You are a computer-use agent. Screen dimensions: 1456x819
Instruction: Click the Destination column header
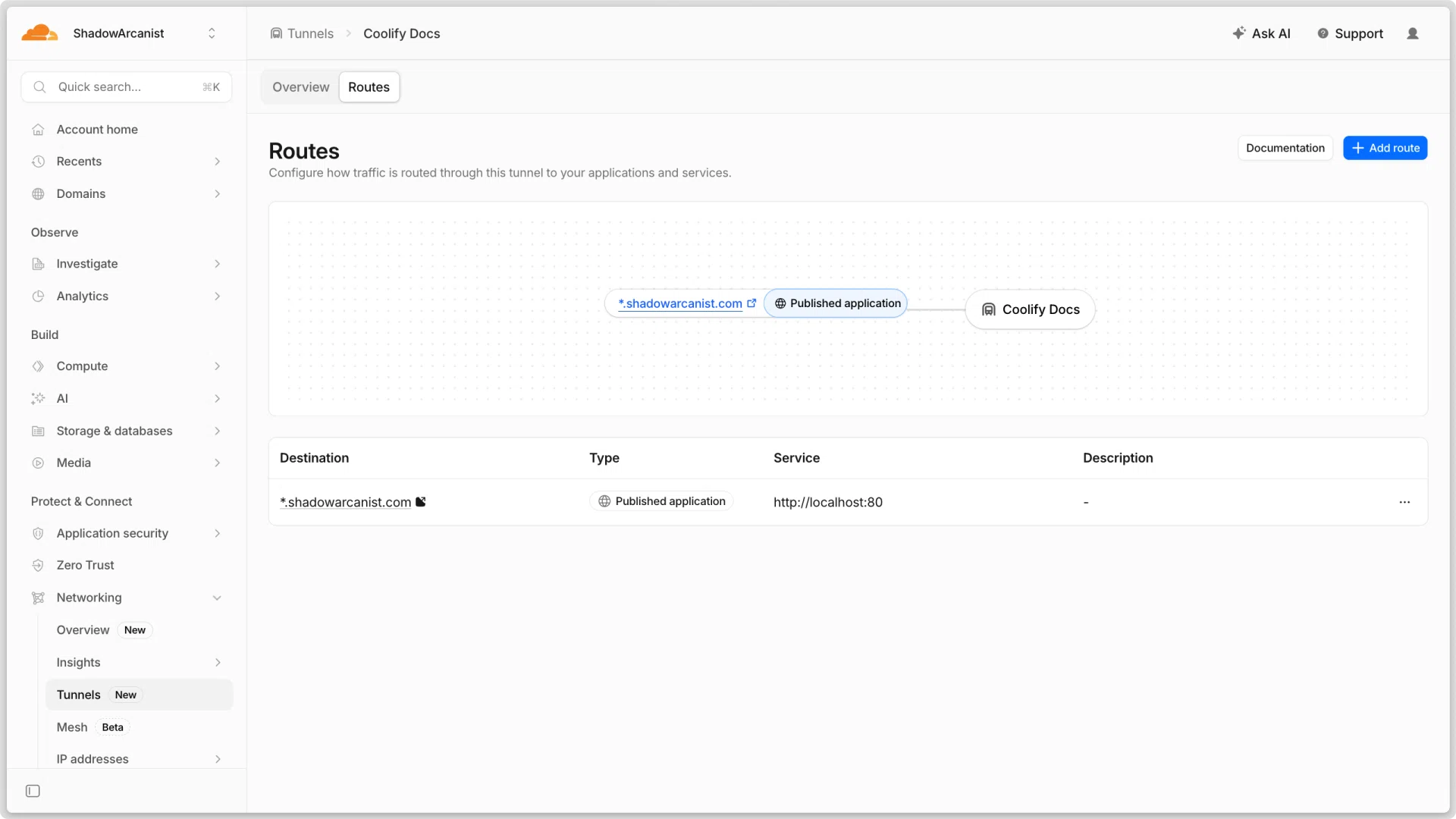[314, 458]
